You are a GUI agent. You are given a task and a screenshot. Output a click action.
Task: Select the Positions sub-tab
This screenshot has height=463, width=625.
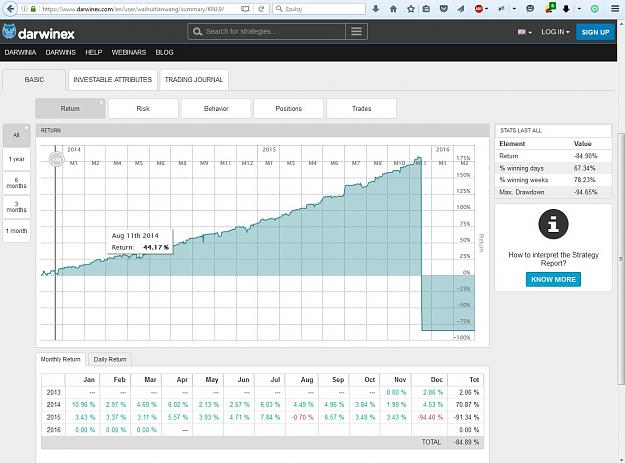tap(289, 108)
